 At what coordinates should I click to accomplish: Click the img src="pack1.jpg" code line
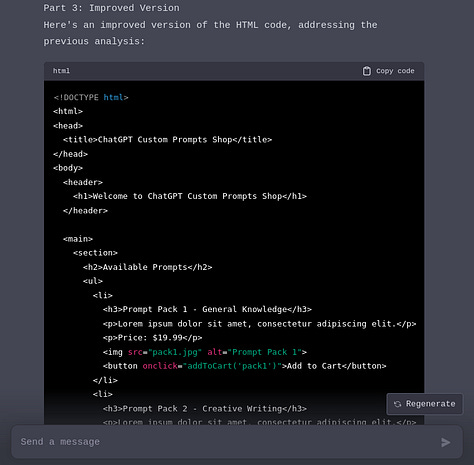click(205, 352)
